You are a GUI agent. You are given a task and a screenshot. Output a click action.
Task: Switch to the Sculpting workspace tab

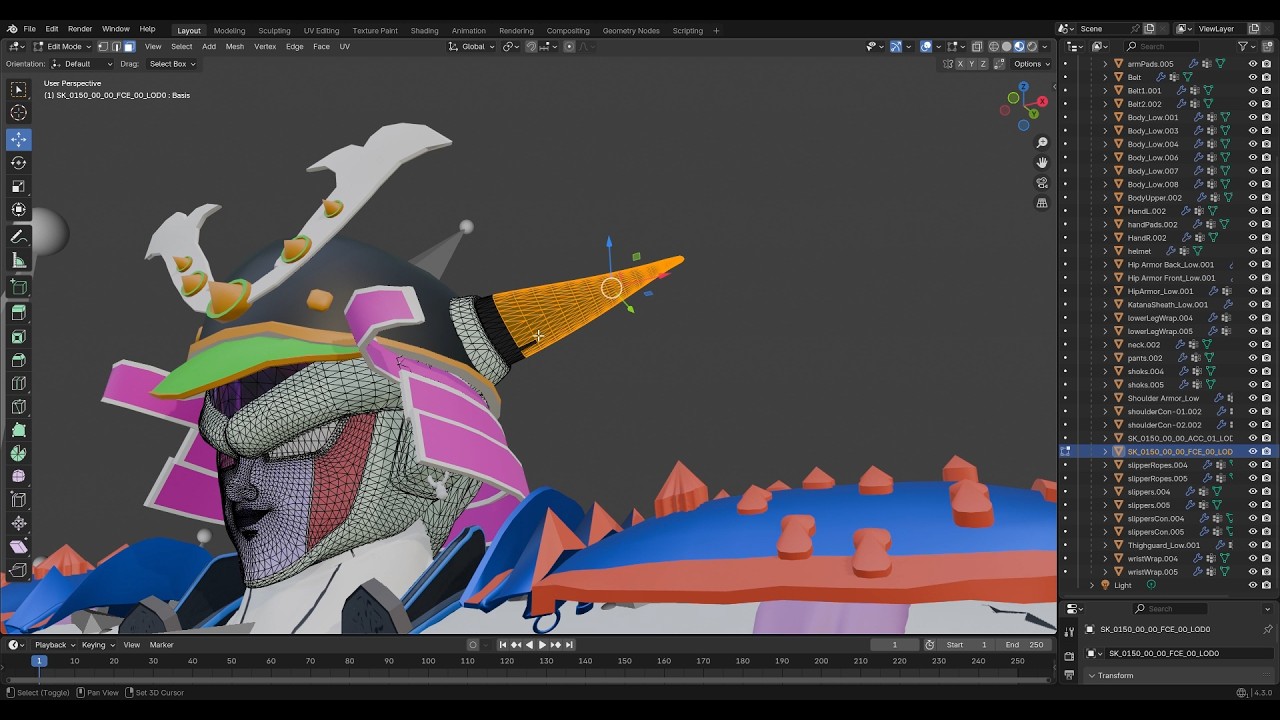click(x=274, y=30)
